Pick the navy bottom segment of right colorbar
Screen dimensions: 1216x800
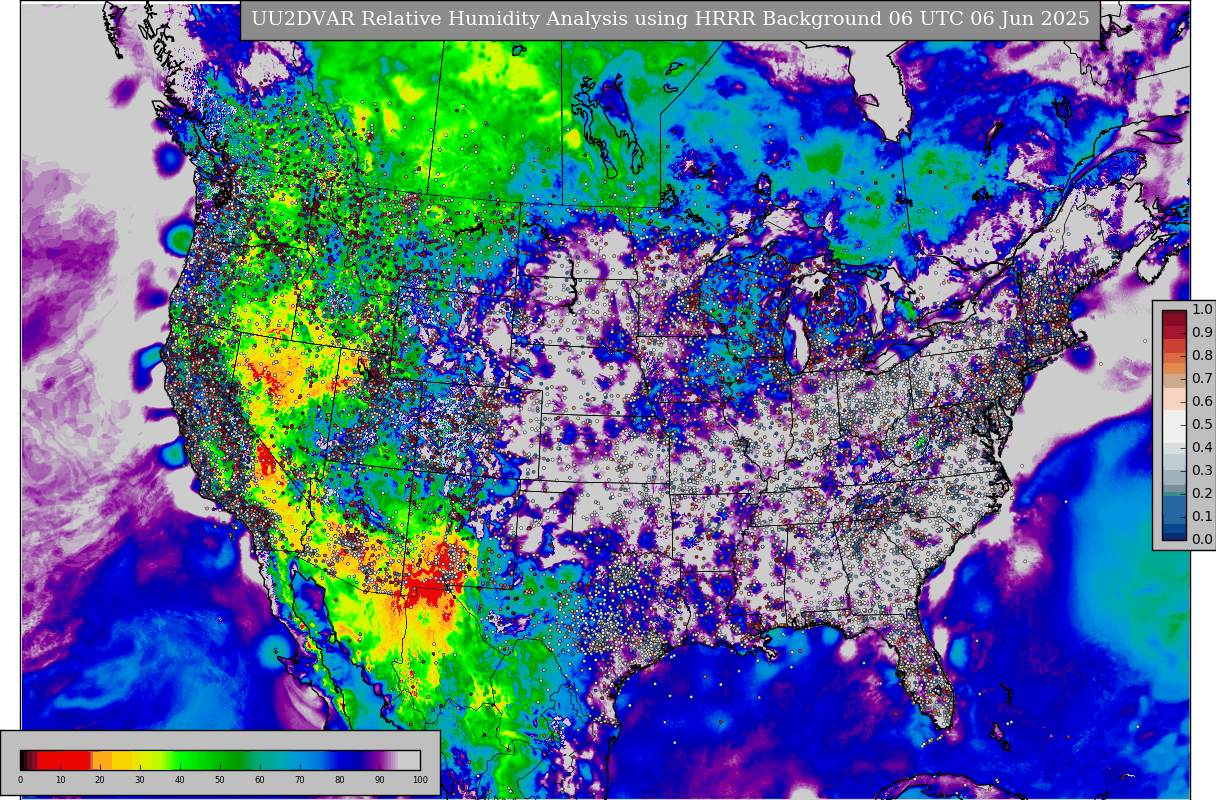pyautogui.click(x=1174, y=536)
